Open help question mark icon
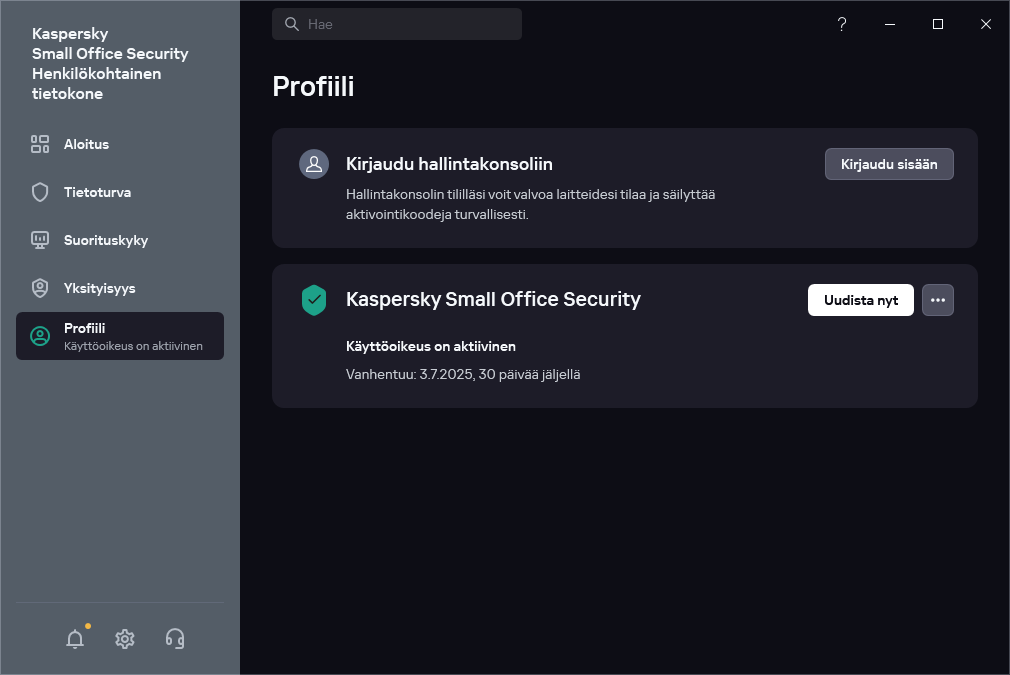 [842, 24]
